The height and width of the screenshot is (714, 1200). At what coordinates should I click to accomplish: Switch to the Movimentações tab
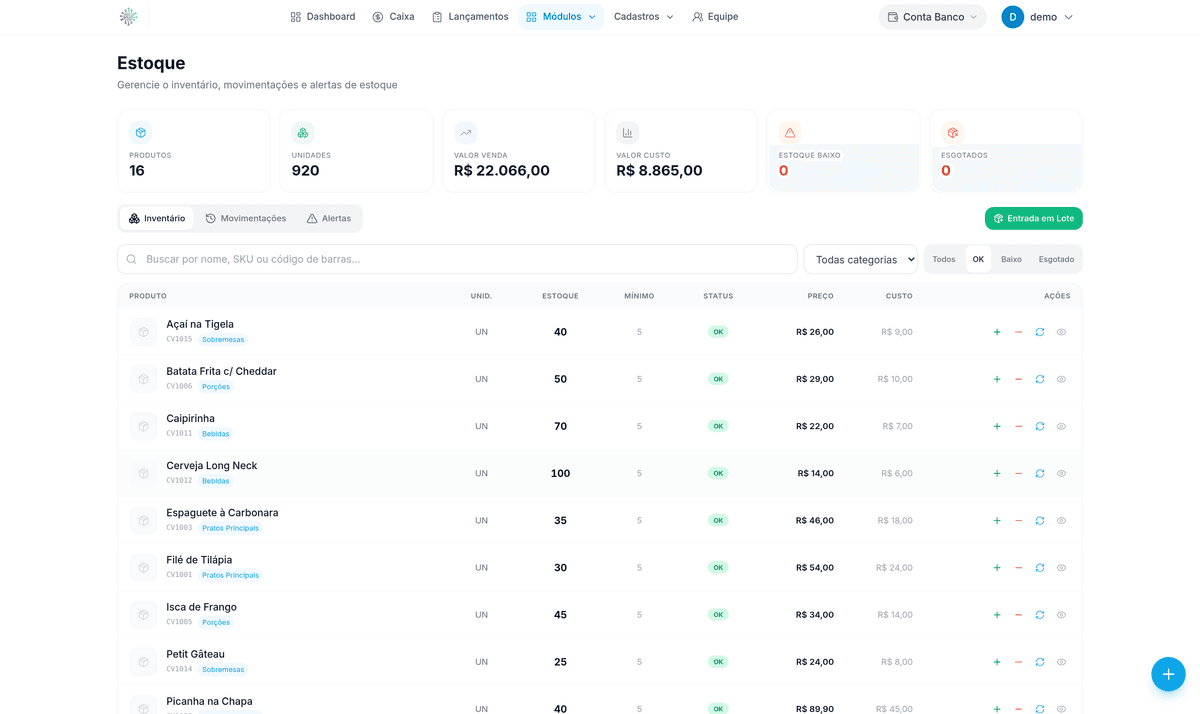pos(246,218)
